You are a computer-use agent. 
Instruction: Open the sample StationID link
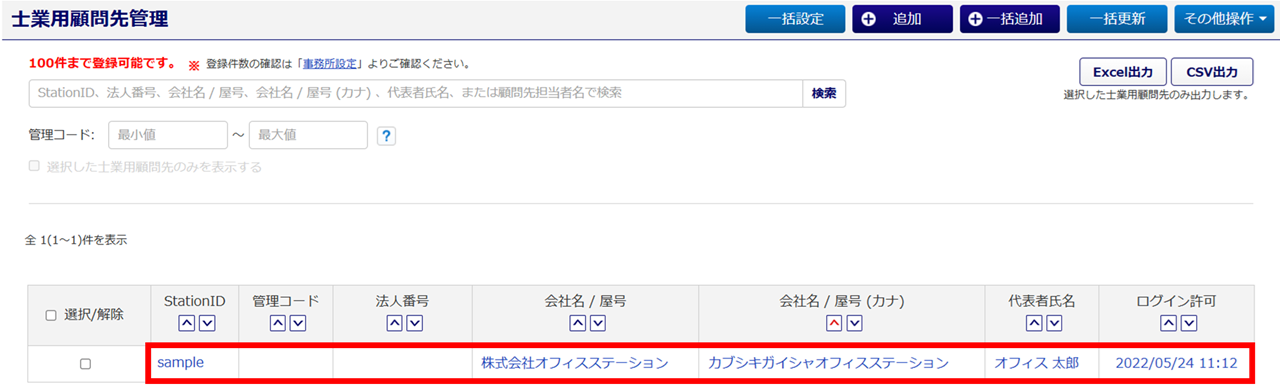(x=180, y=363)
